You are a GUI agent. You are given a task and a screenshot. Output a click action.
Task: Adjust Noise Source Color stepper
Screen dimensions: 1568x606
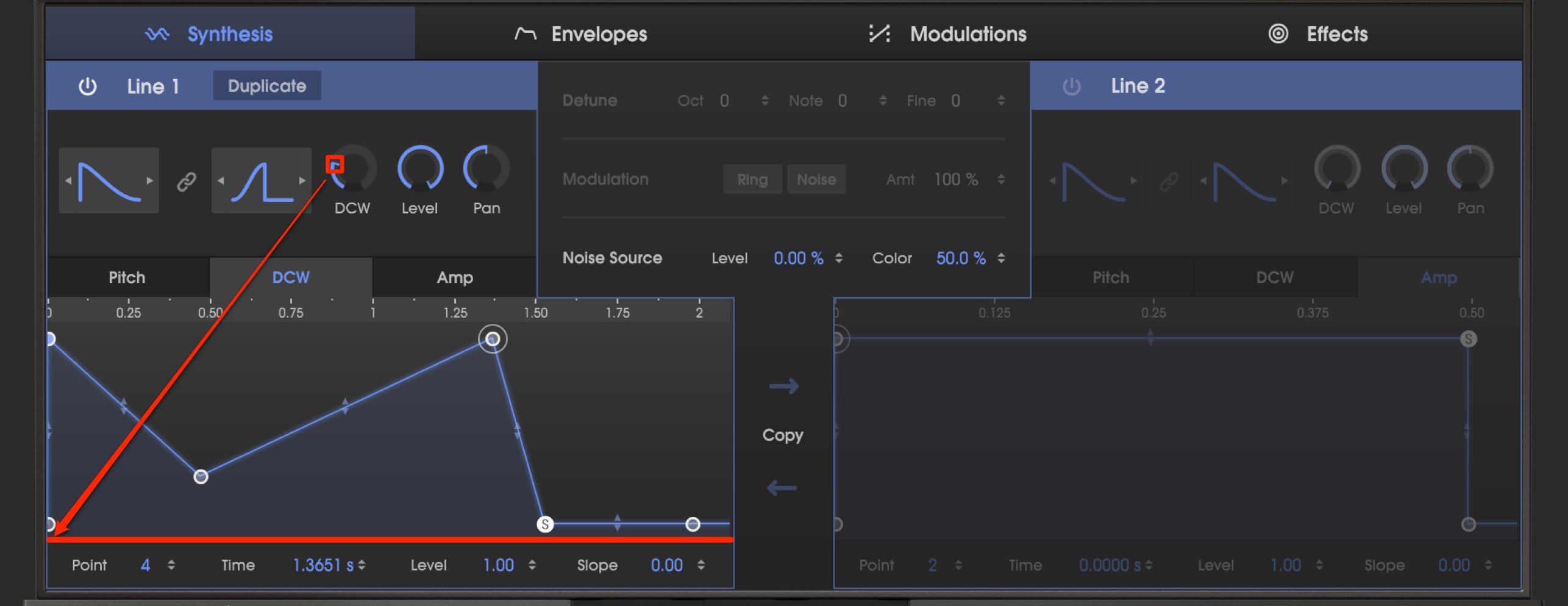pyautogui.click(x=1001, y=258)
